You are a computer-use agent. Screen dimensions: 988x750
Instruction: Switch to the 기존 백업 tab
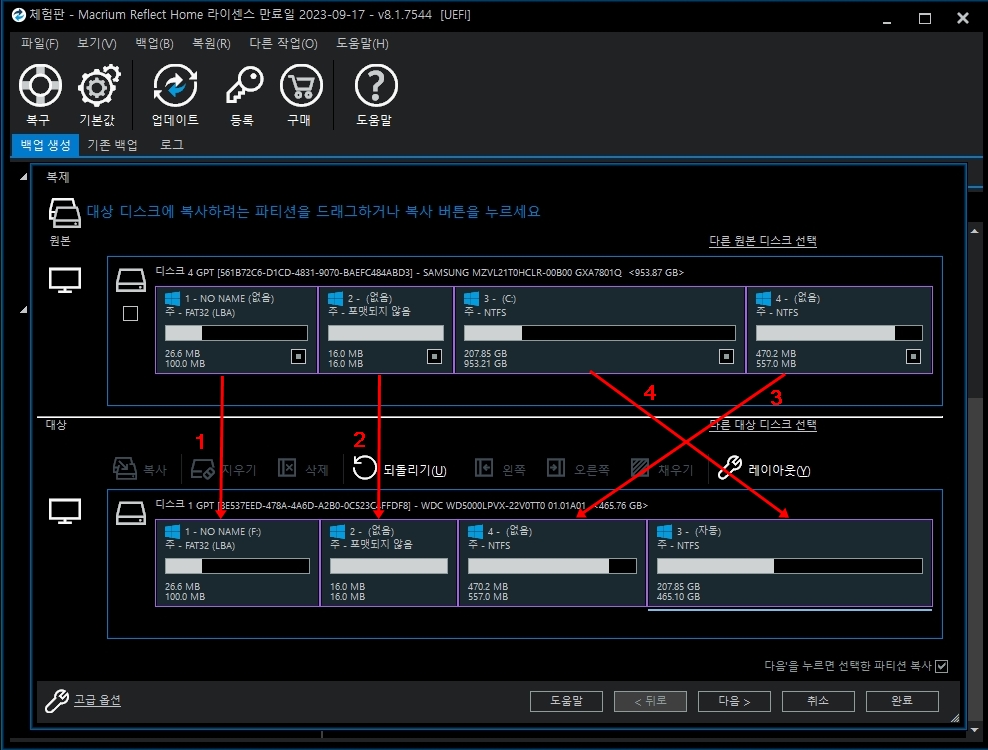(113, 145)
